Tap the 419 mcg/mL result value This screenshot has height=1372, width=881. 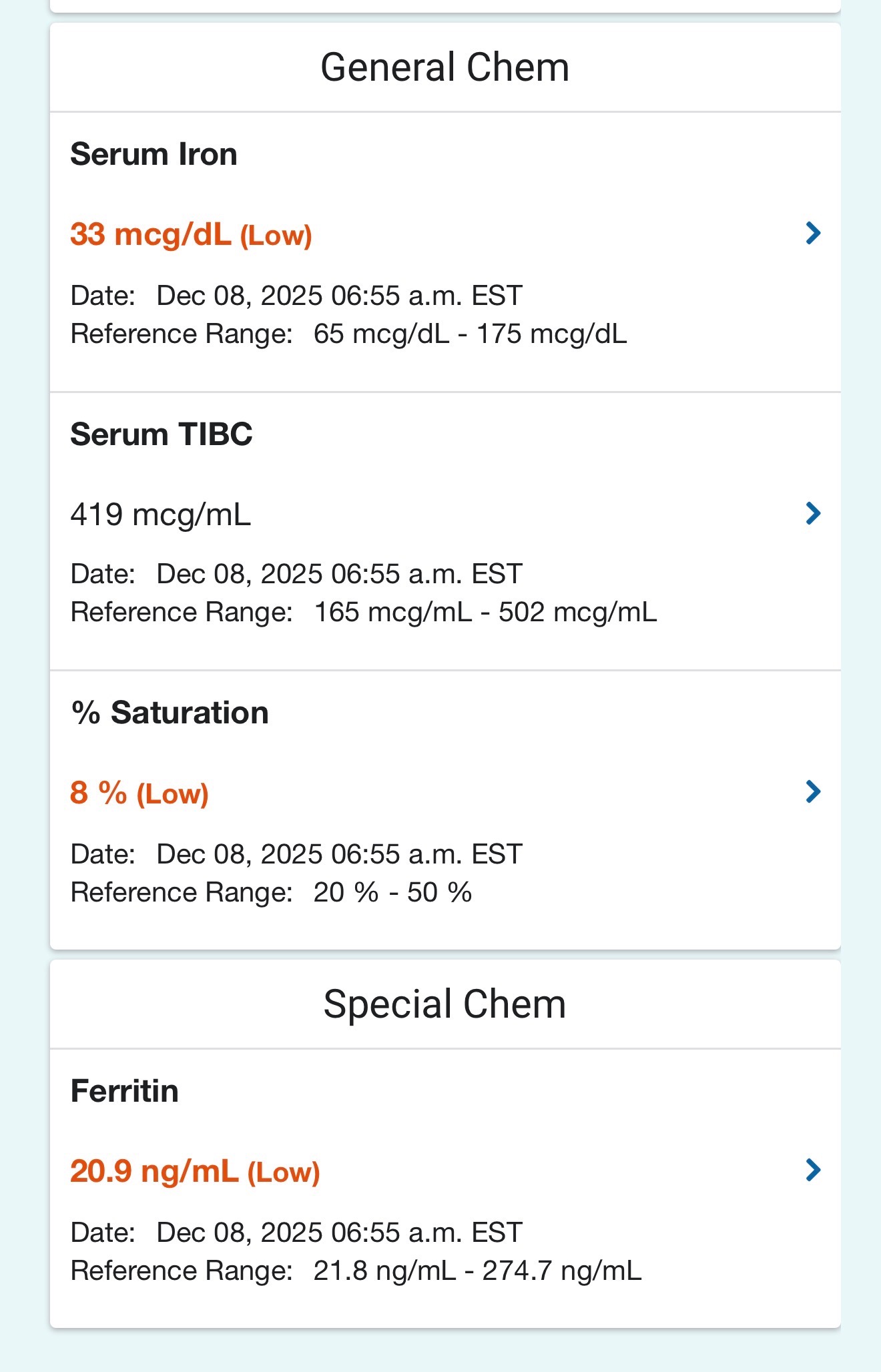pos(160,514)
